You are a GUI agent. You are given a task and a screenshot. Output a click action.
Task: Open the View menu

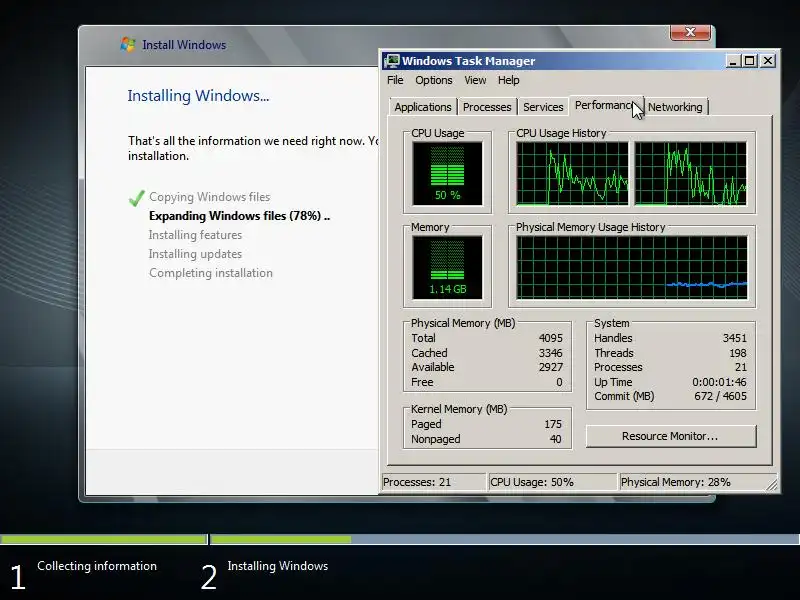pos(475,80)
